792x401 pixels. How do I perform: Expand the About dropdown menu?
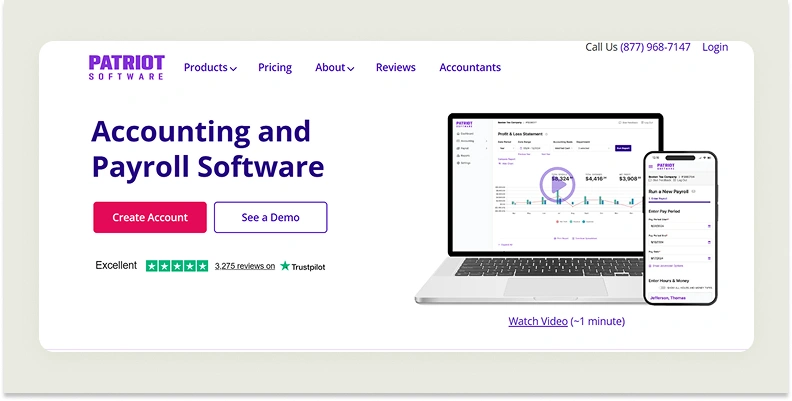coord(334,67)
